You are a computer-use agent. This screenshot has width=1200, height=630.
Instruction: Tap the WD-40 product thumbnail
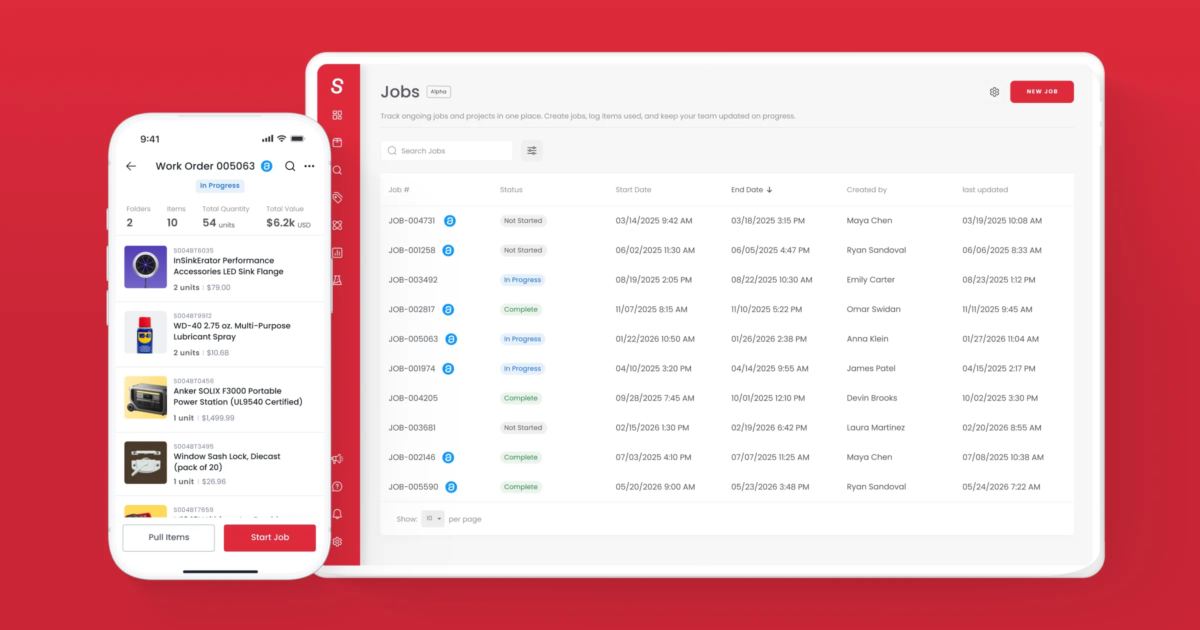tap(145, 332)
